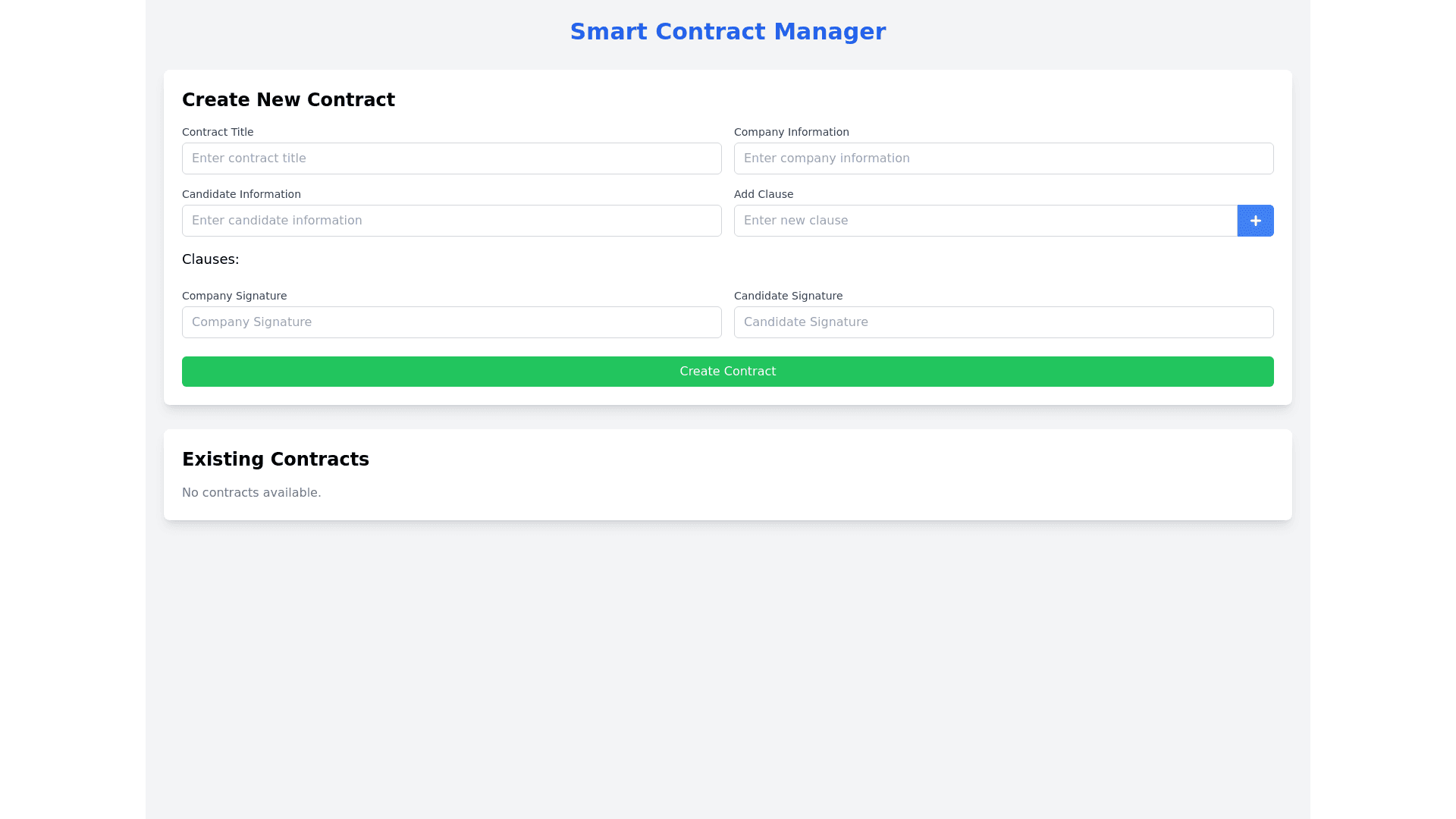Viewport: 1456px width, 819px height.
Task: Click the Add Clause field label
Action: [x=763, y=194]
